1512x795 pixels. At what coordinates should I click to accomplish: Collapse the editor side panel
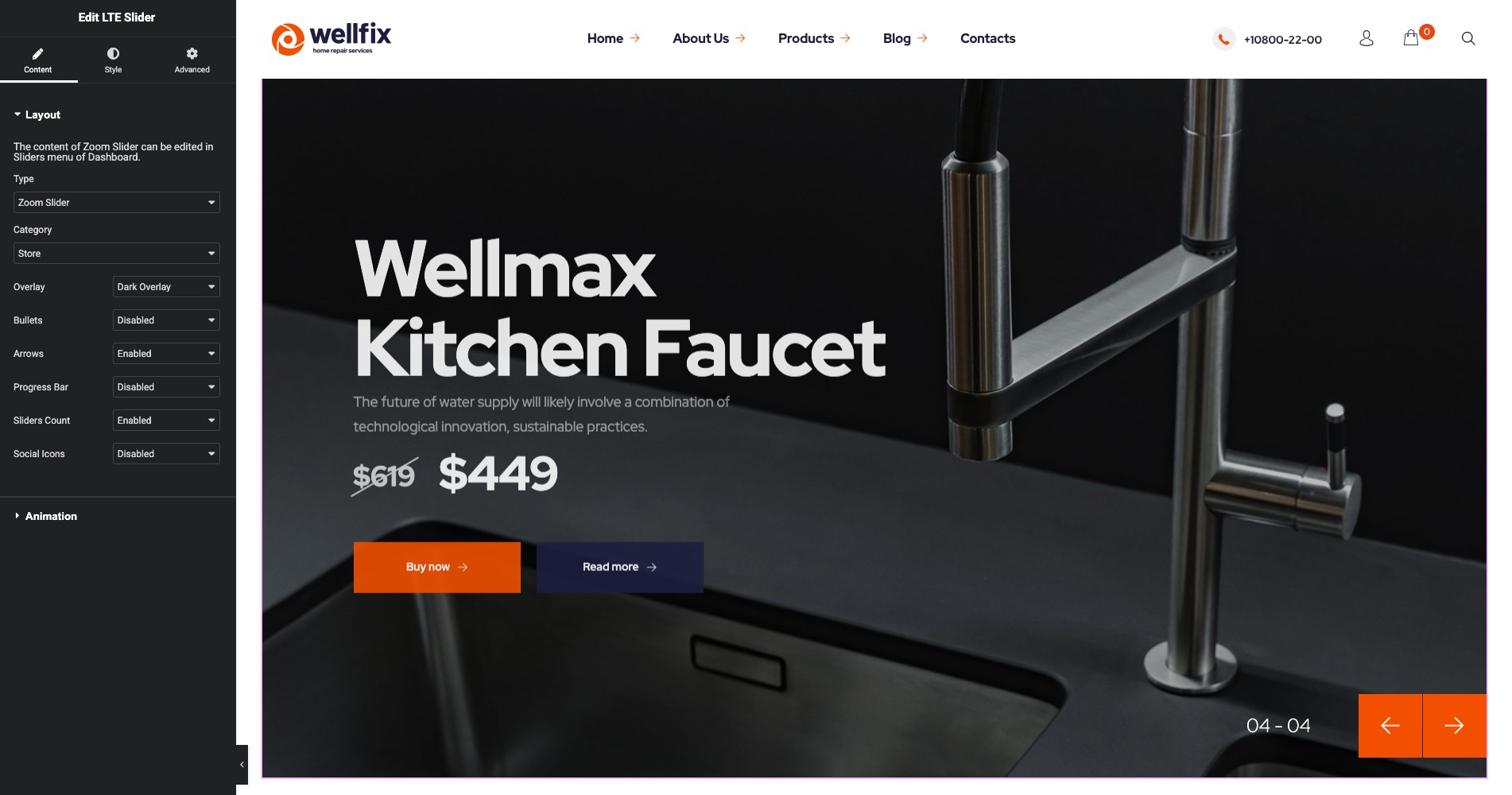coord(242,765)
